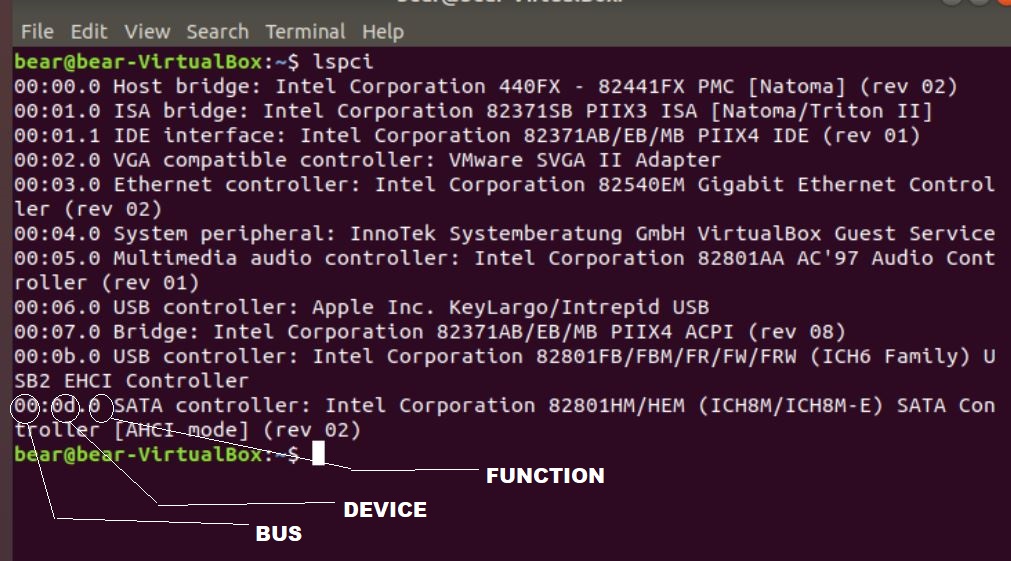Open the View menu
1011x561 pixels.
[x=147, y=32]
